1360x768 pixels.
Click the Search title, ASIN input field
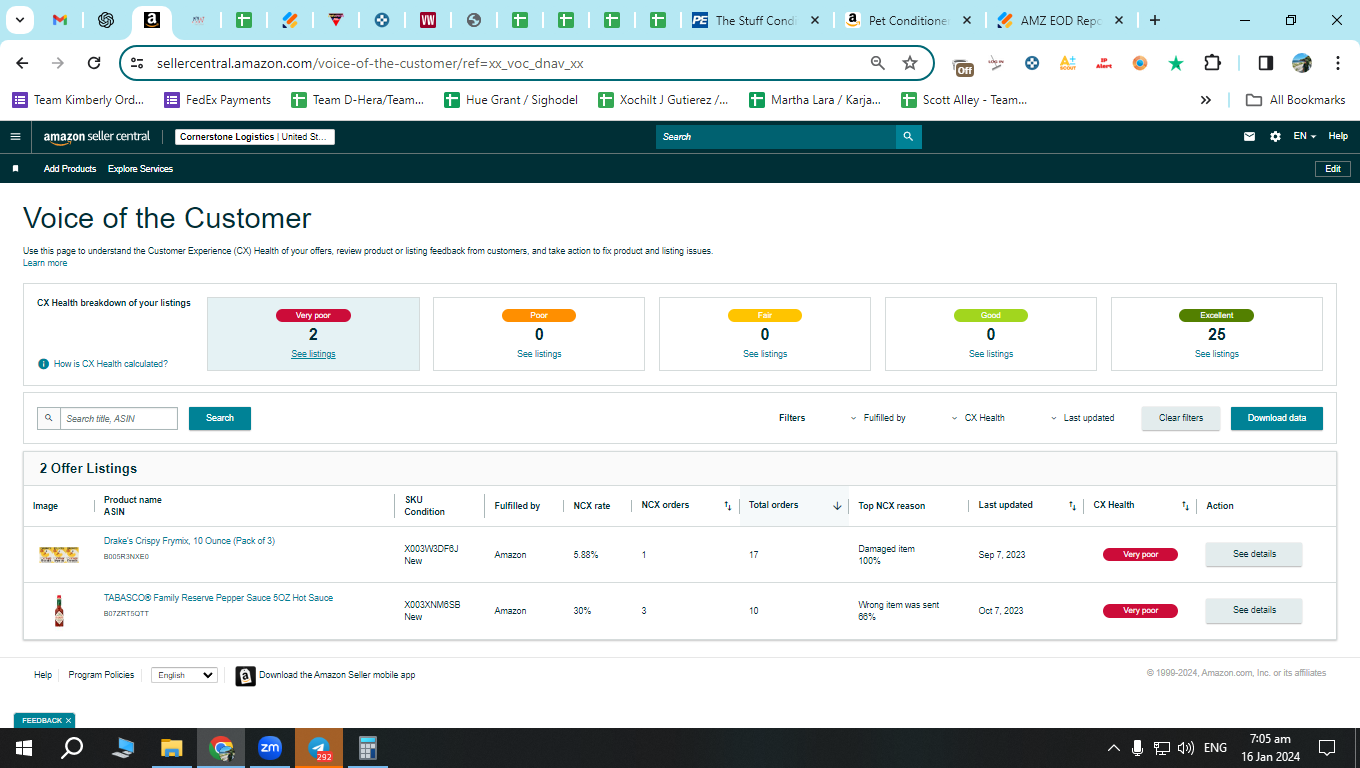[118, 418]
